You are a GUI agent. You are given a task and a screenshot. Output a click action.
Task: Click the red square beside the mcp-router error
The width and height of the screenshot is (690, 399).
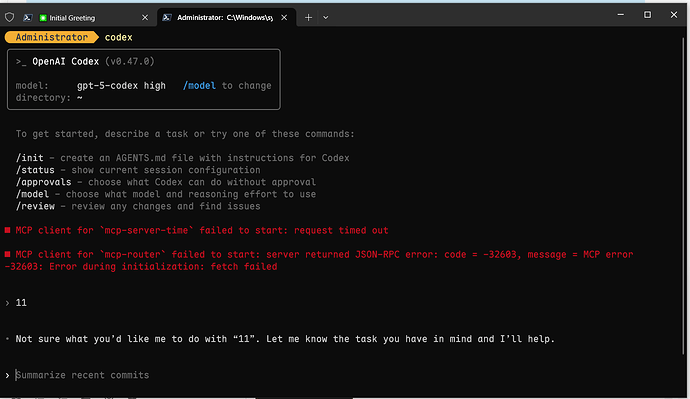point(7,254)
